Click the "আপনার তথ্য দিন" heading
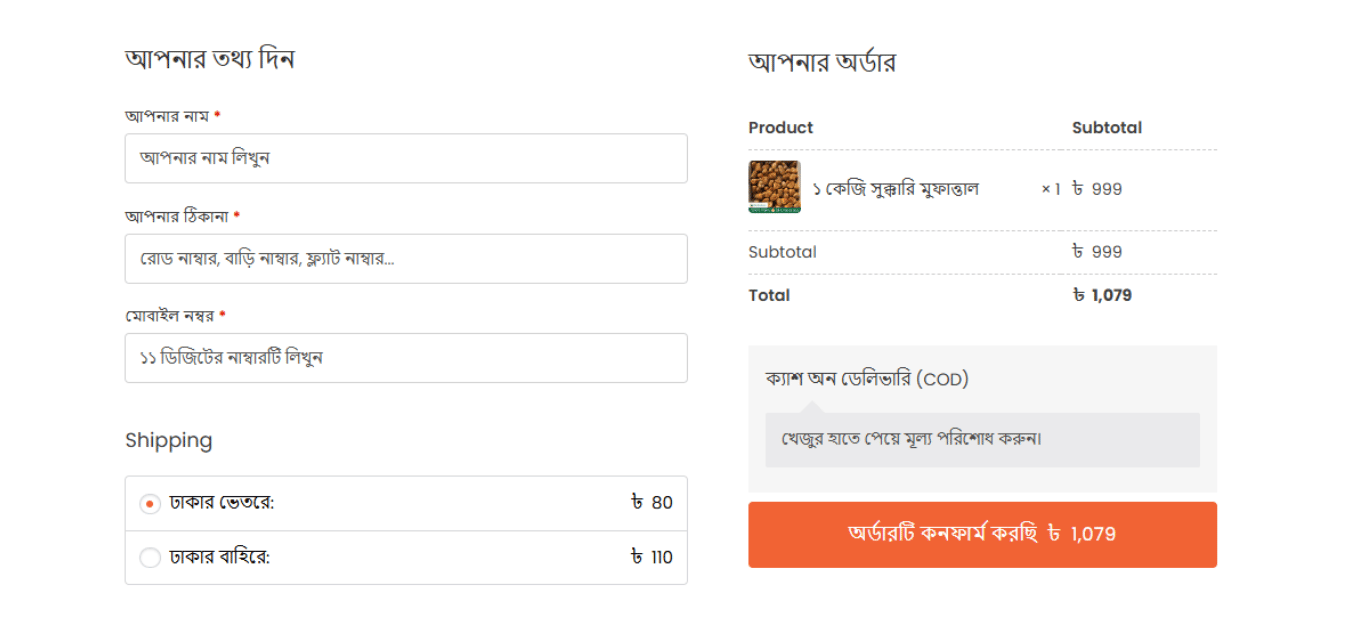This screenshot has height=639, width=1350. point(210,59)
